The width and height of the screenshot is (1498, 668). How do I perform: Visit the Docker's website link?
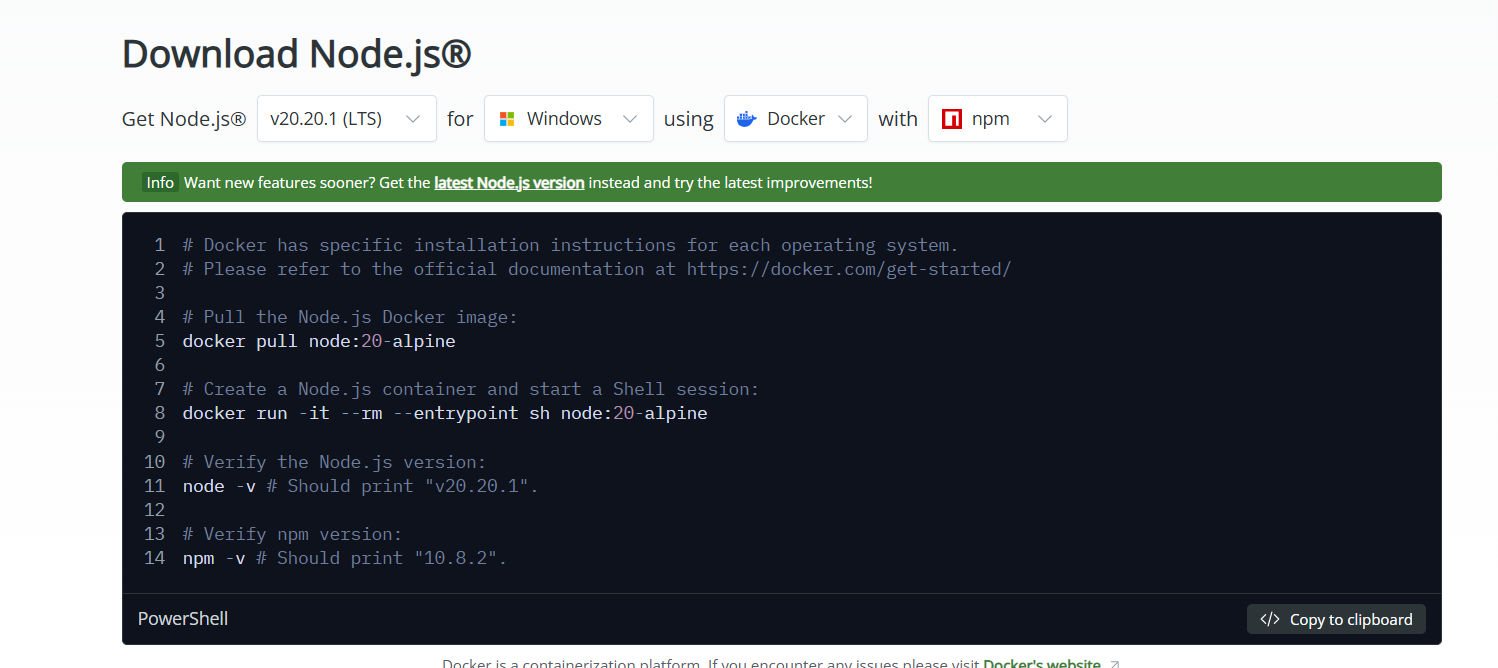pyautogui.click(x=1041, y=664)
